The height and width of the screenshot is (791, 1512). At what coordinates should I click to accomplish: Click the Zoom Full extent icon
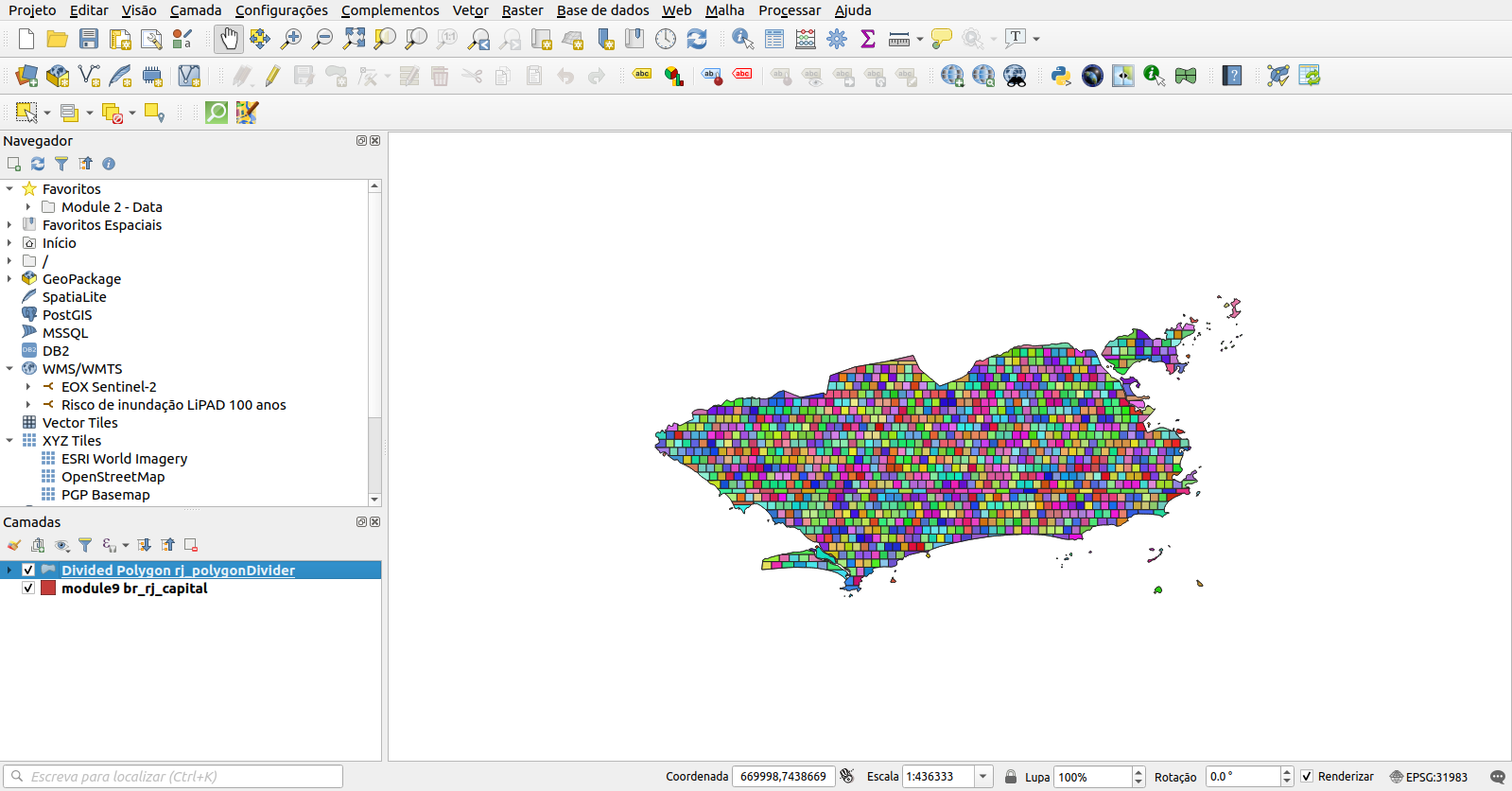point(354,39)
